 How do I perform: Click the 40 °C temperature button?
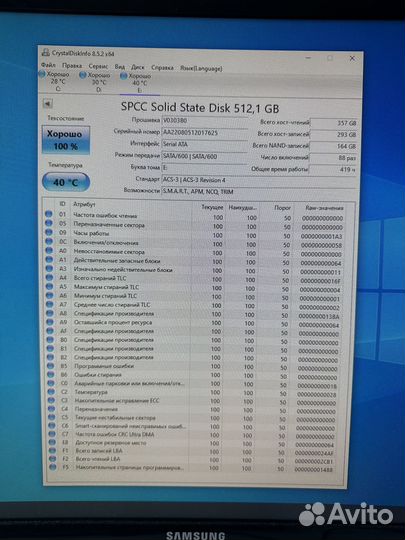point(66,182)
